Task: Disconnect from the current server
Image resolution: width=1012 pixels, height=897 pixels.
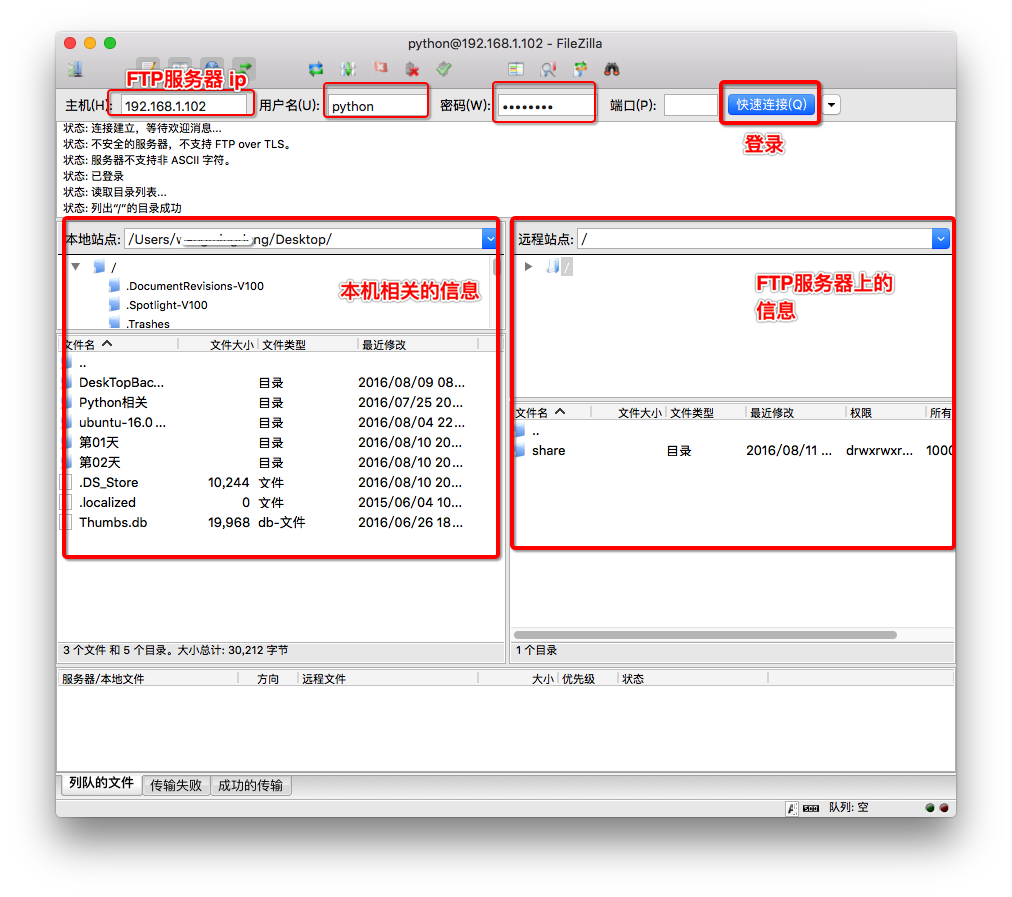Action: click(x=412, y=69)
